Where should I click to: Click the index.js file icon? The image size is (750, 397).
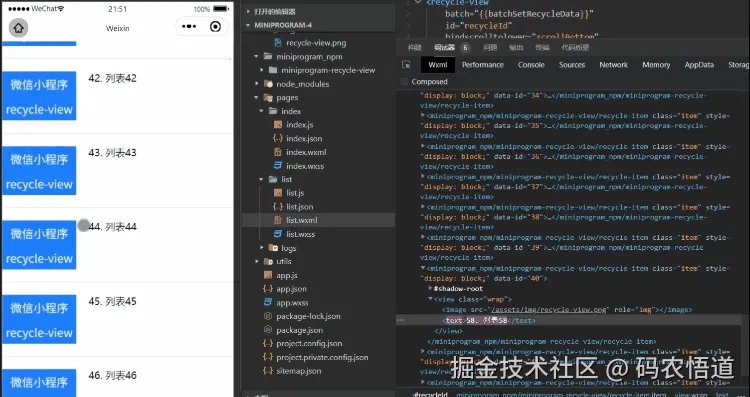pos(277,124)
